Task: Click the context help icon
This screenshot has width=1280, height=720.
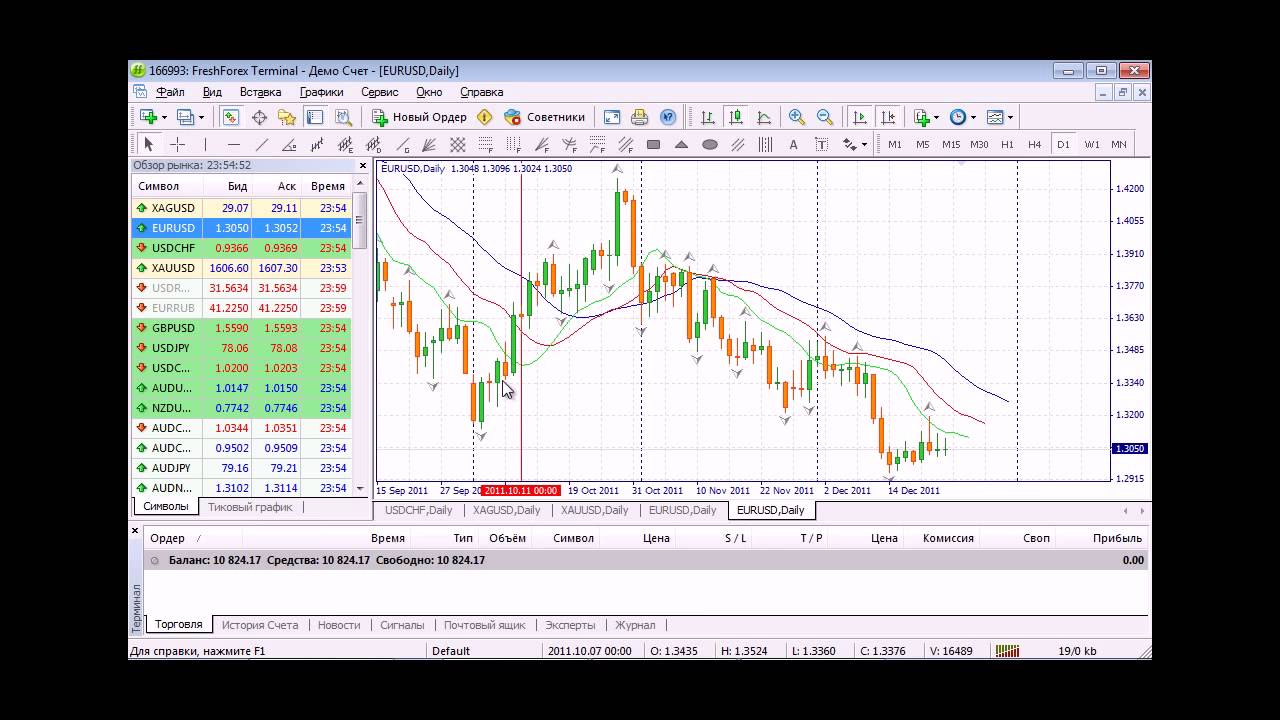Action: pyautogui.click(x=668, y=117)
